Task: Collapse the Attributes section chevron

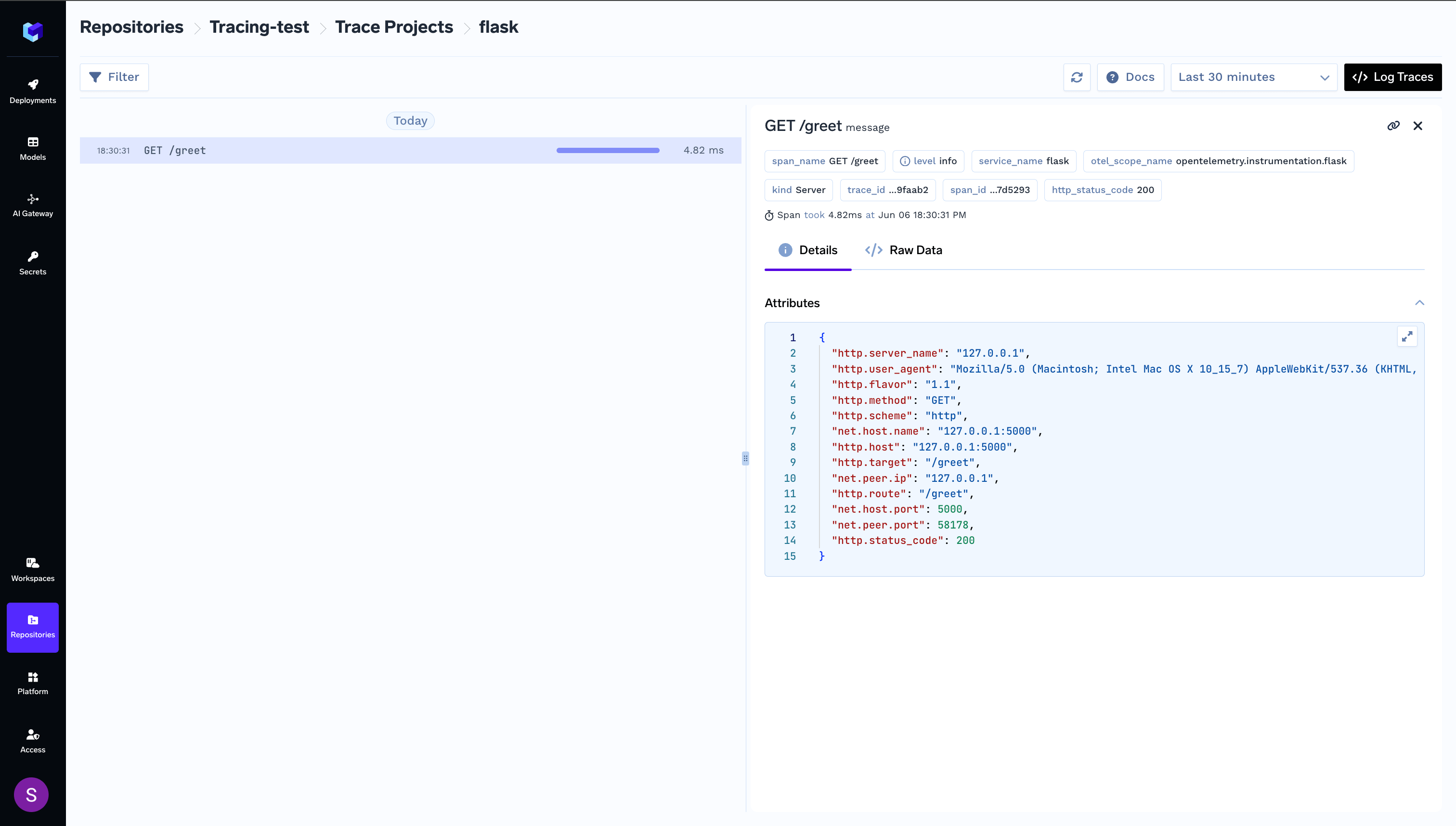Action: (x=1419, y=303)
